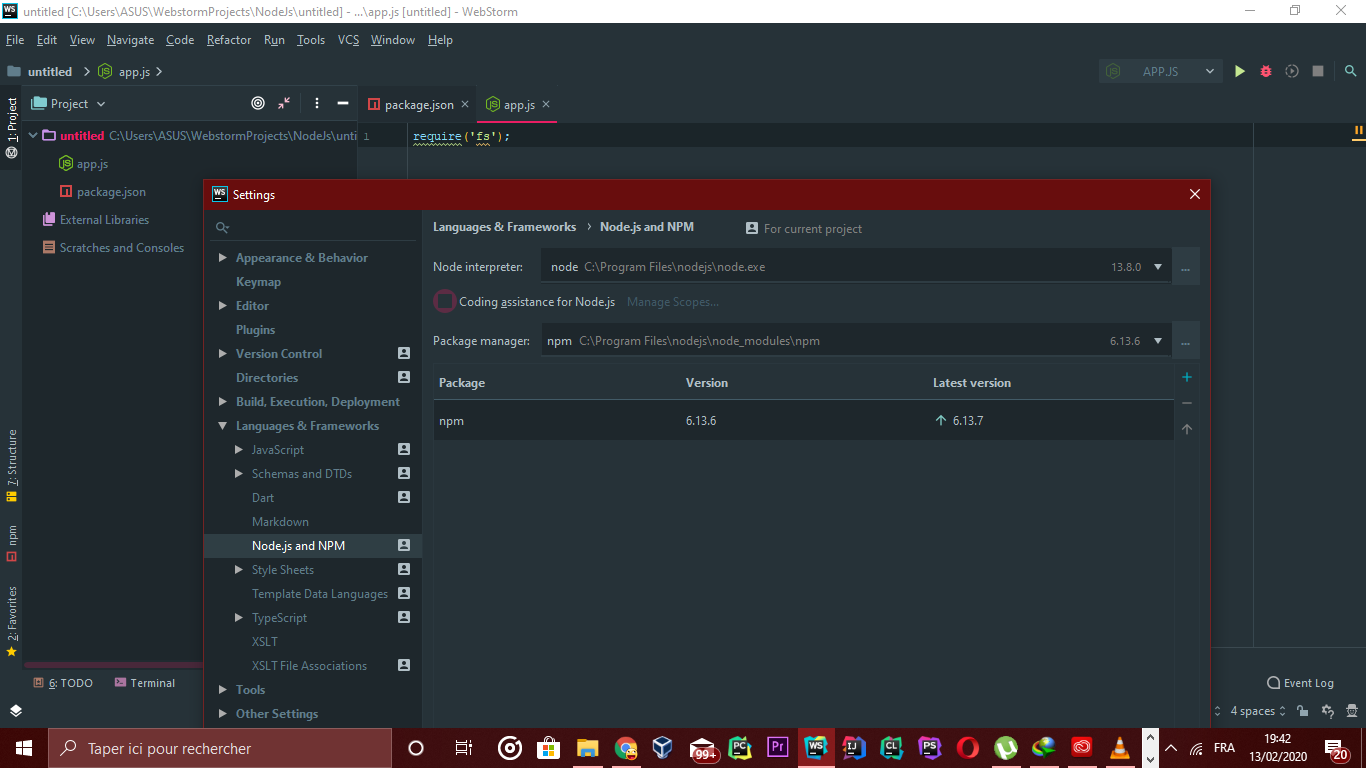Expand the TypeScript settings node
Image resolution: width=1366 pixels, height=768 pixels.
click(239, 618)
